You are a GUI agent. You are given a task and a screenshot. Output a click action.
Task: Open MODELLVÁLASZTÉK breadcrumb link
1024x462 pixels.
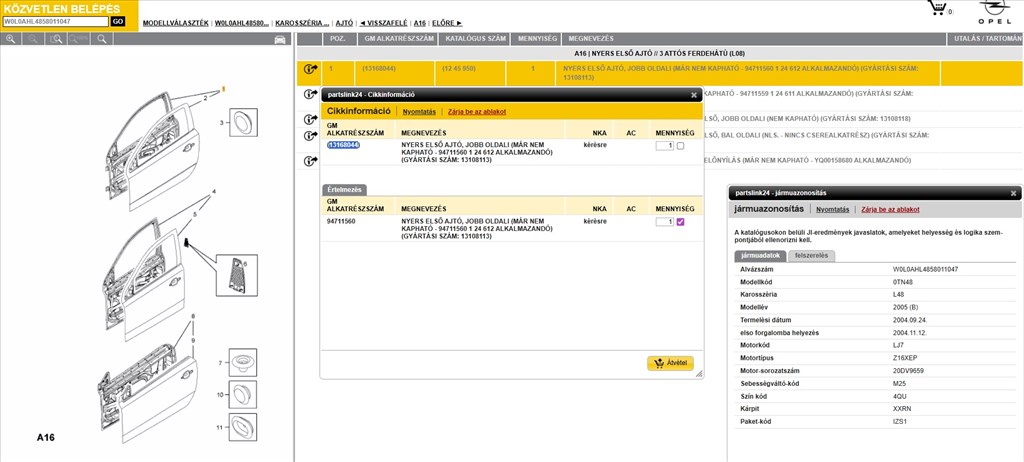[176, 23]
